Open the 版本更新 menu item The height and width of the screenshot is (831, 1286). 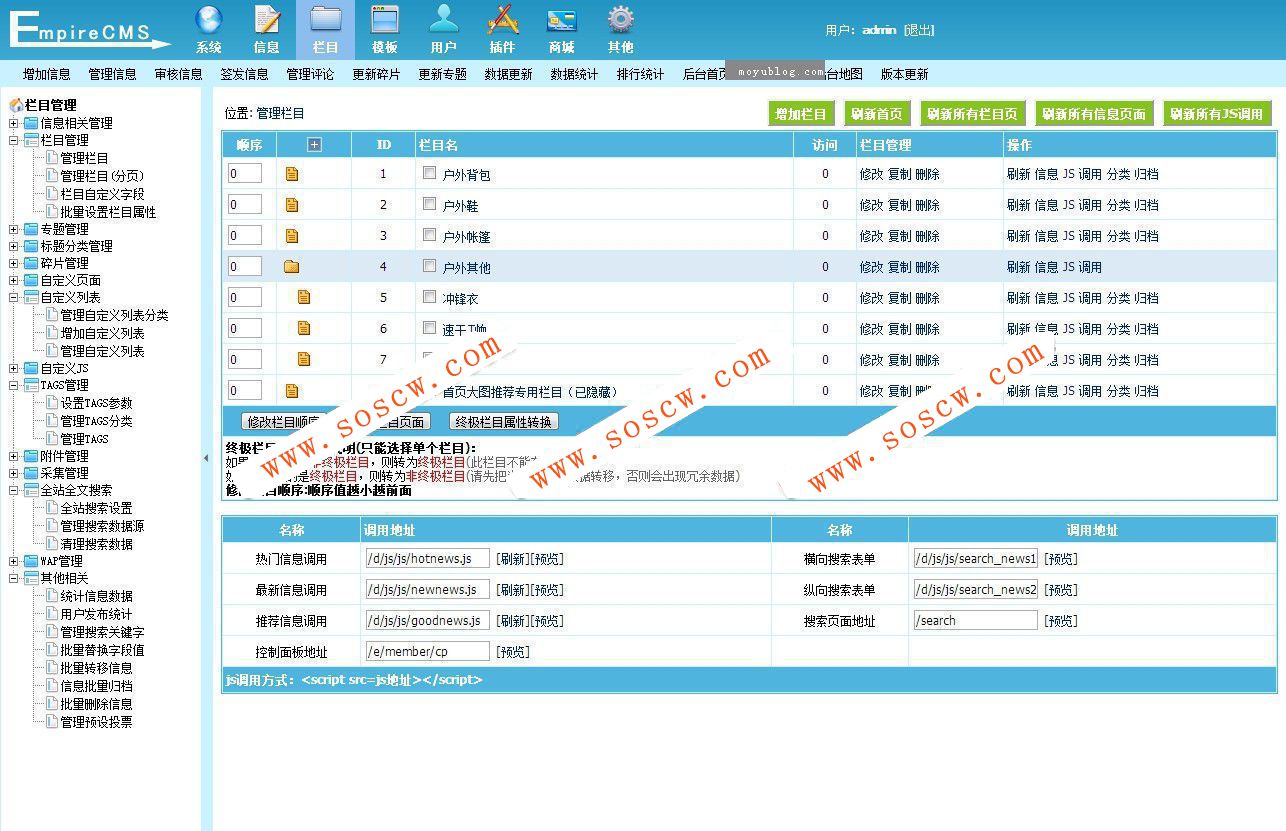point(905,74)
